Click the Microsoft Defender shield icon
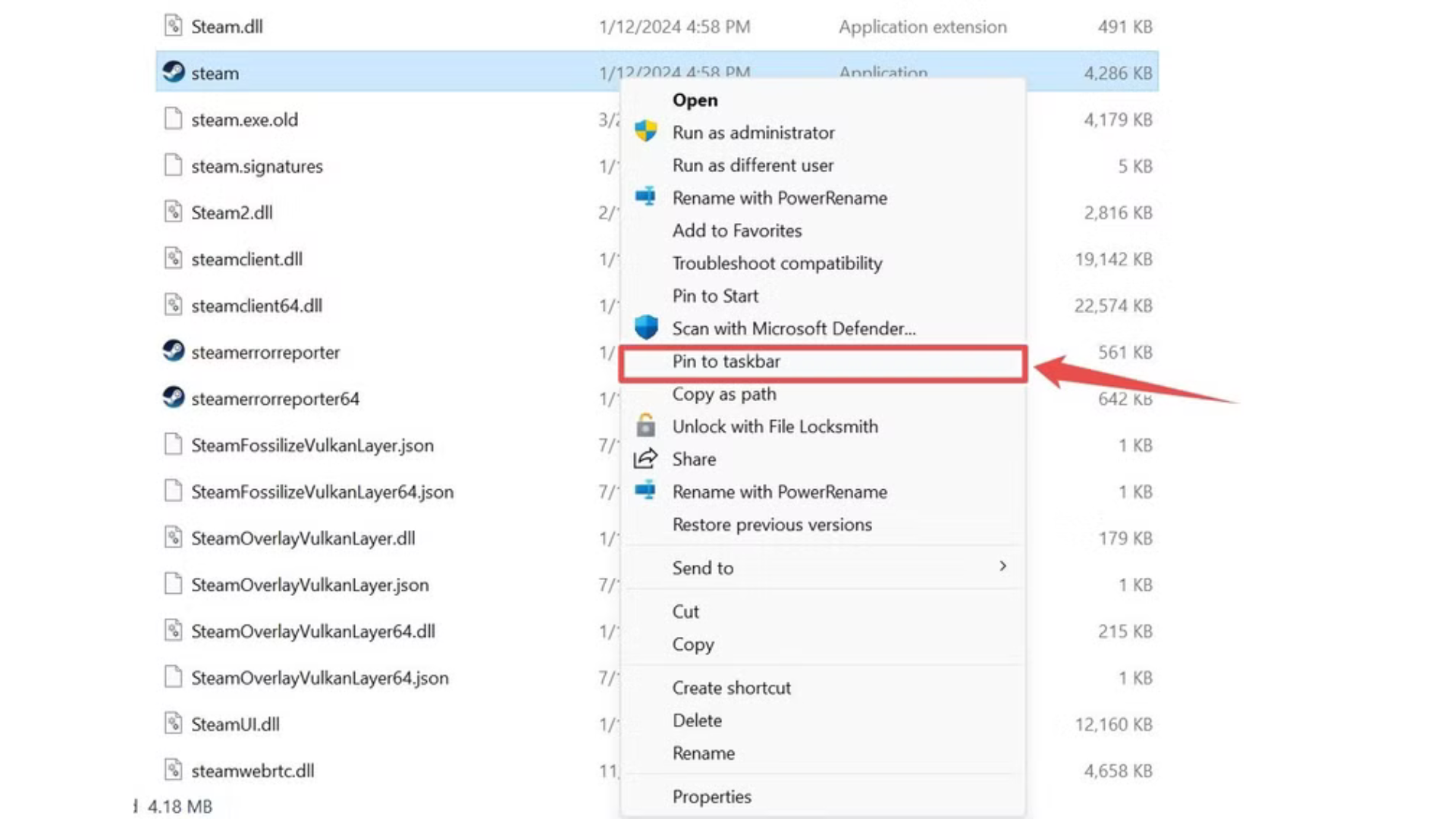 (645, 328)
